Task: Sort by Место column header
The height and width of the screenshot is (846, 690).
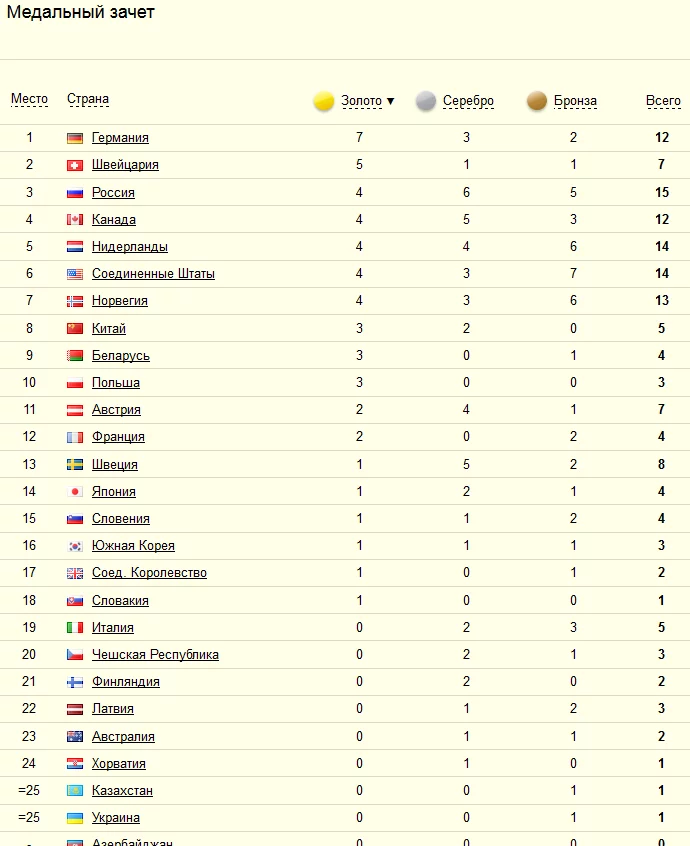Action: (x=29, y=99)
